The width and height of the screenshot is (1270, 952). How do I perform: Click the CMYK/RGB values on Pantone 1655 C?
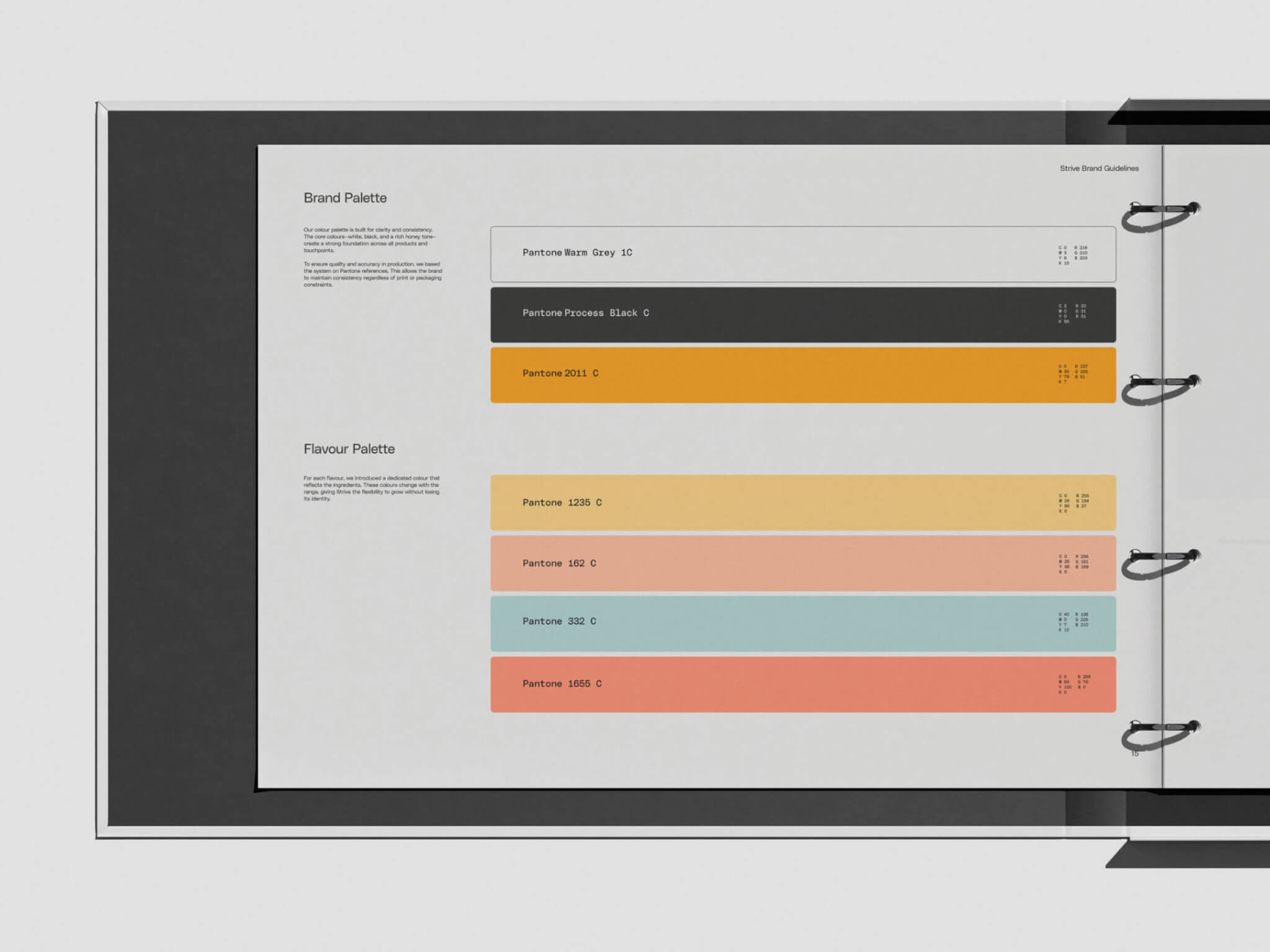tap(1074, 684)
